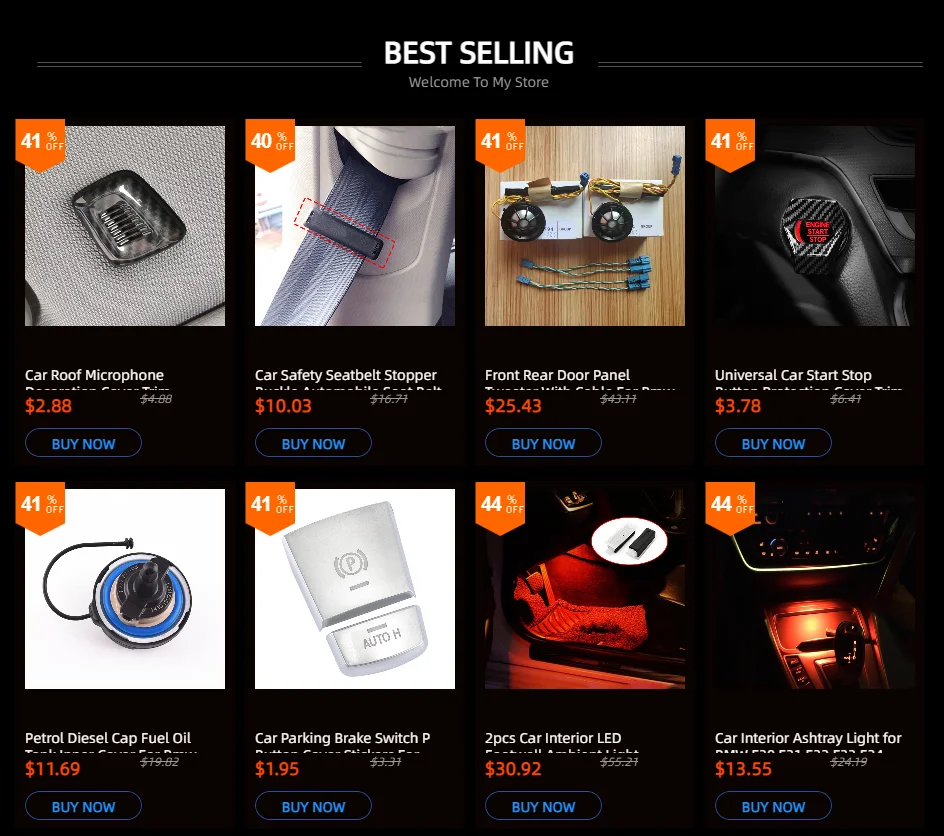Open the Car Roof Microphone product image

125,226
